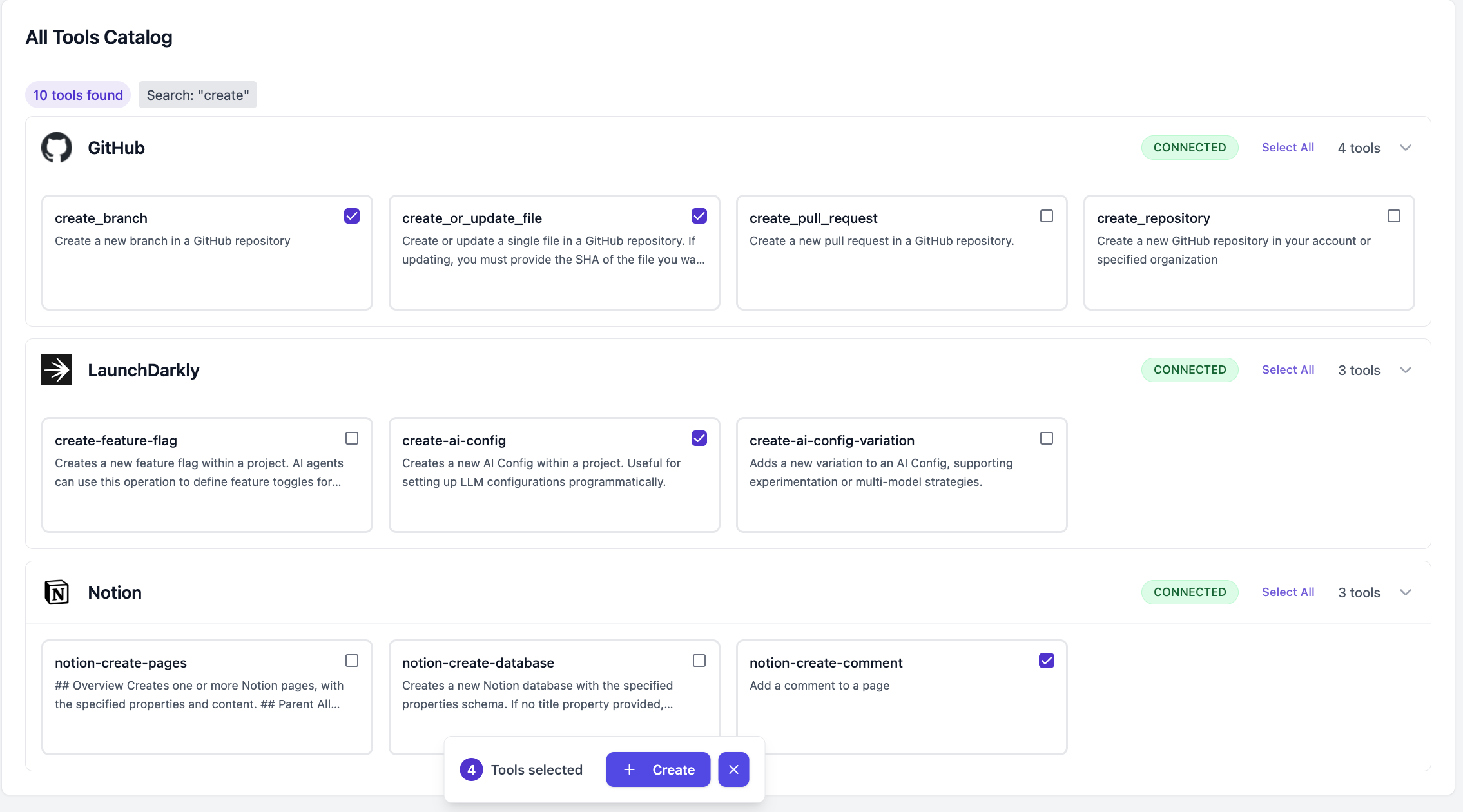Enable the create-feature-flag checkbox
This screenshot has width=1463, height=812.
[352, 438]
